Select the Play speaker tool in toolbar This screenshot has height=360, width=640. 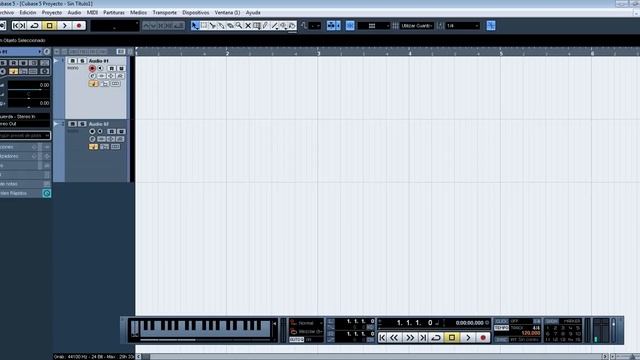pos(283,26)
